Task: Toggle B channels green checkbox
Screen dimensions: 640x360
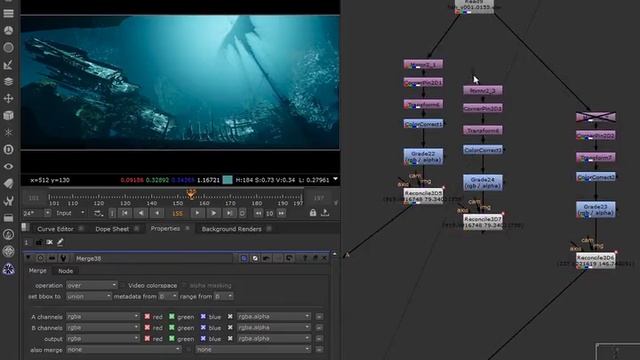Action: click(172, 327)
